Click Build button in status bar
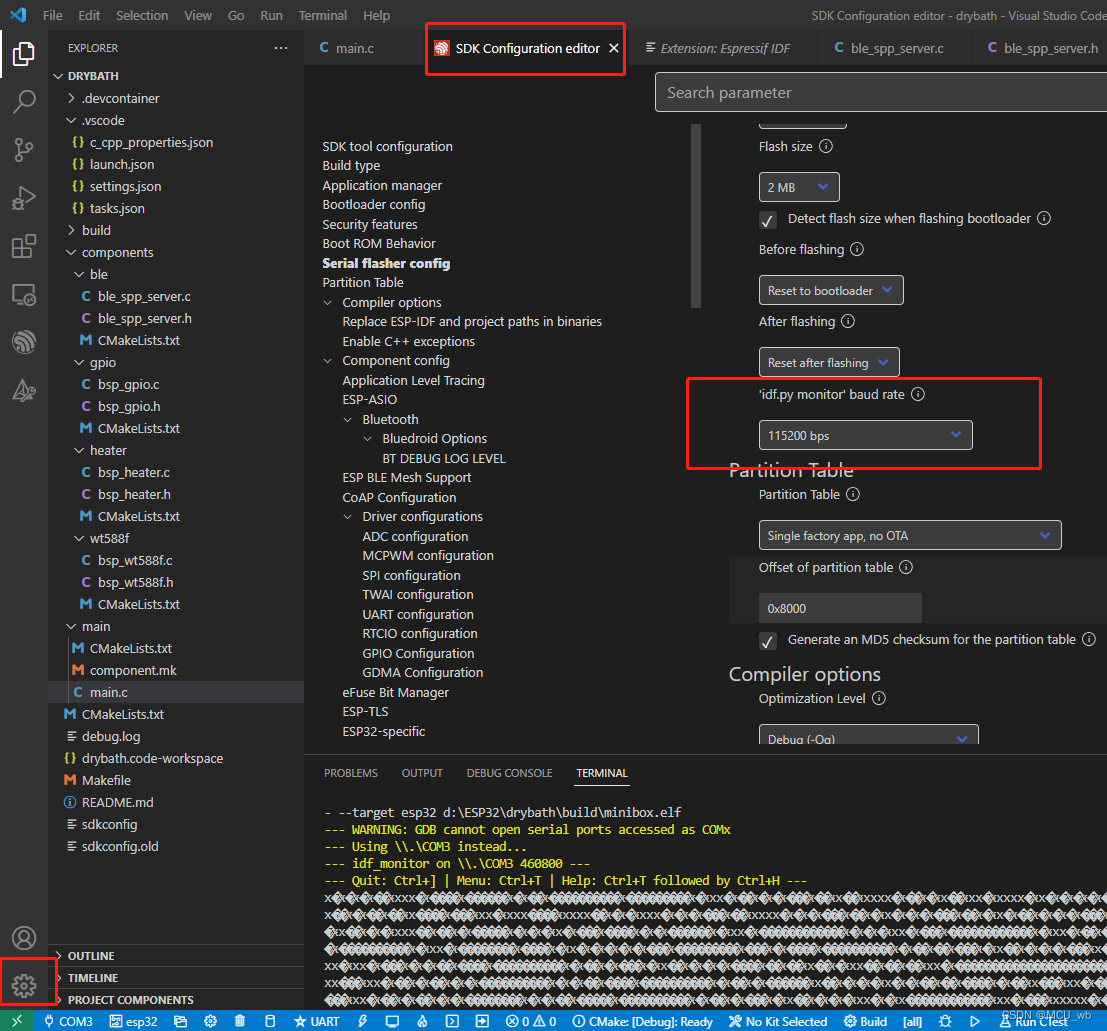Viewport: 1107px width, 1031px height. (866, 1021)
